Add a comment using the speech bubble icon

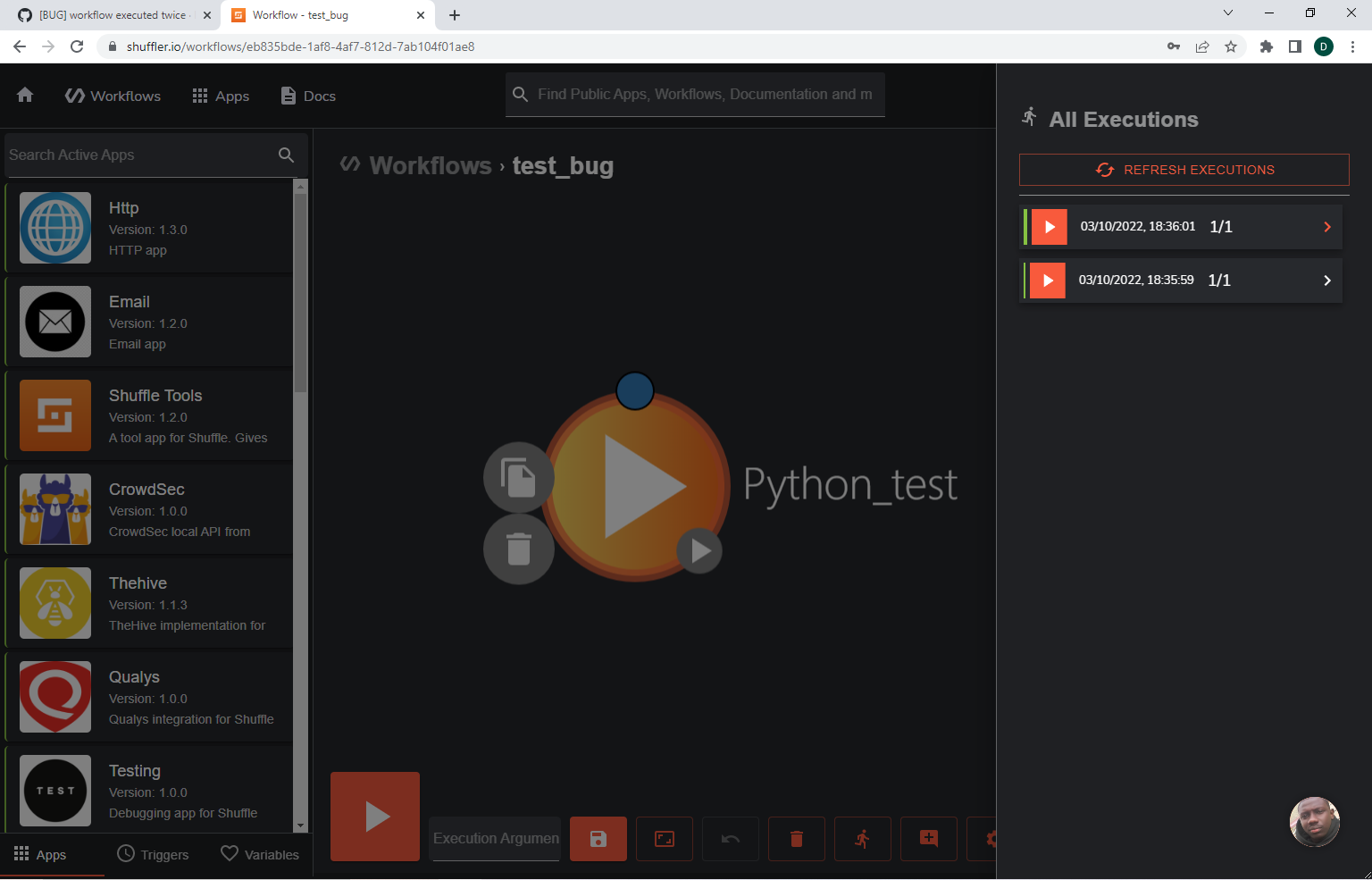pos(928,838)
